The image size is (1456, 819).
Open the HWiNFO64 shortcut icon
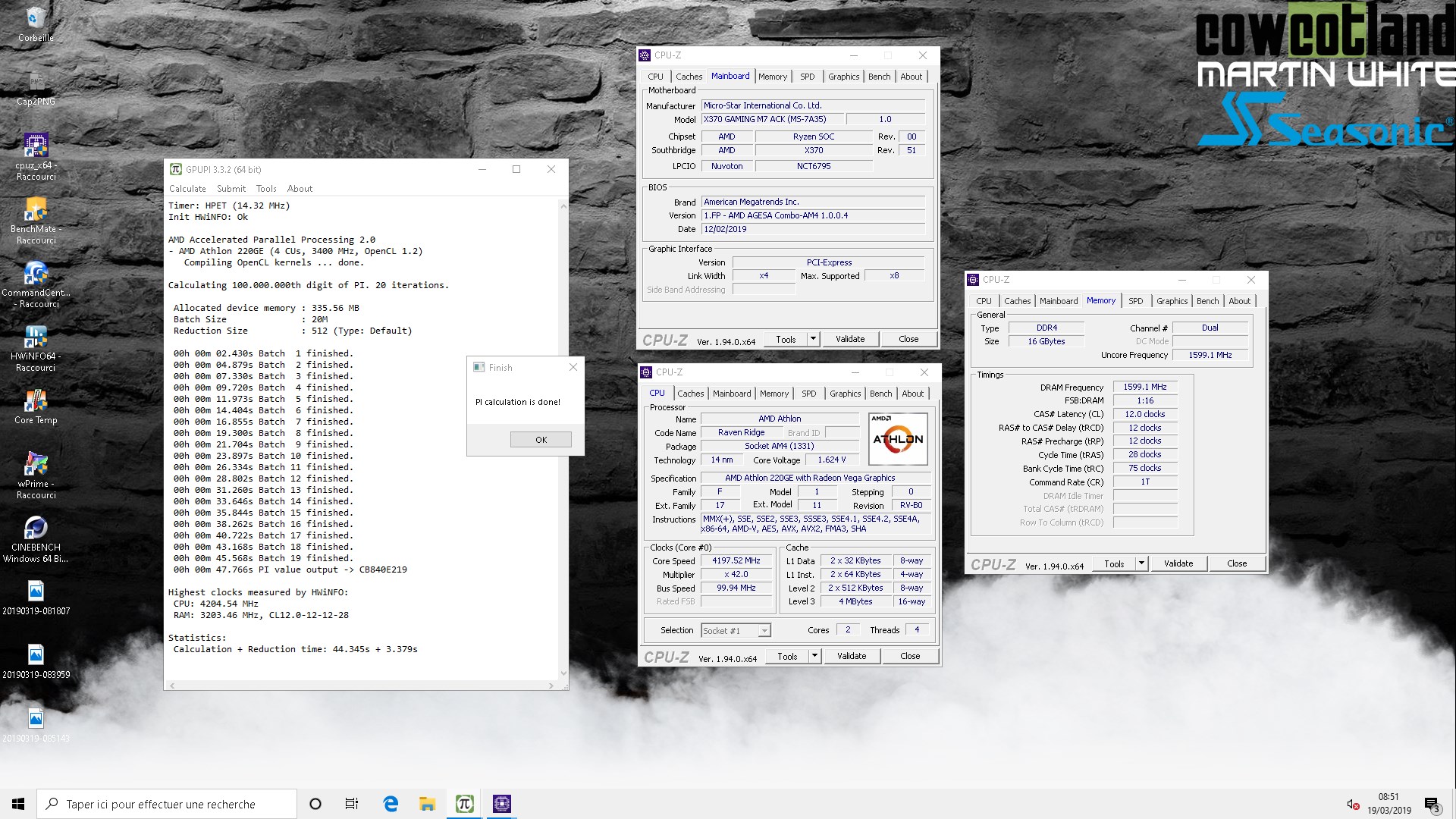pyautogui.click(x=36, y=348)
